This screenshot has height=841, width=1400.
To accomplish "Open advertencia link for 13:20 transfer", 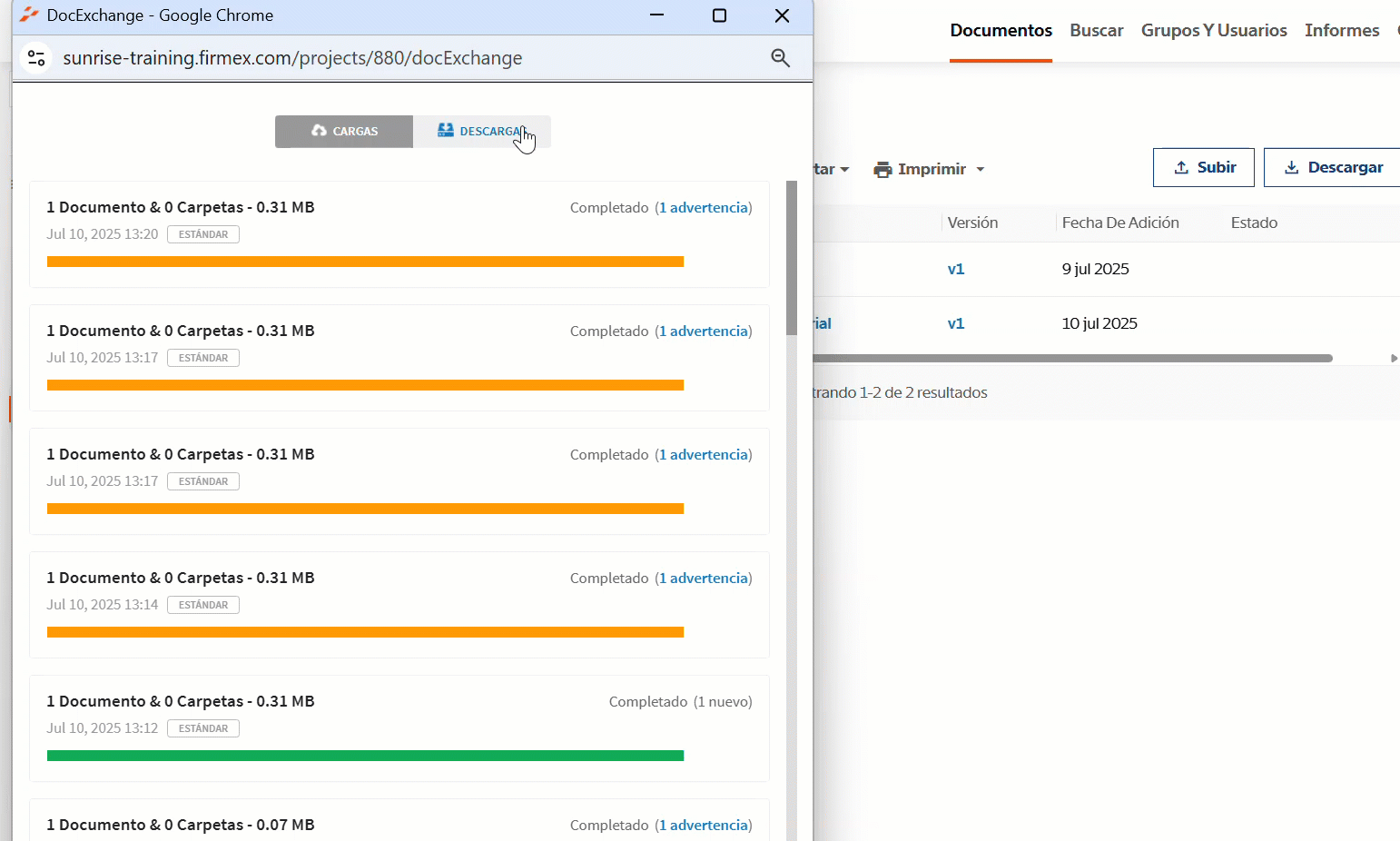I will point(704,208).
